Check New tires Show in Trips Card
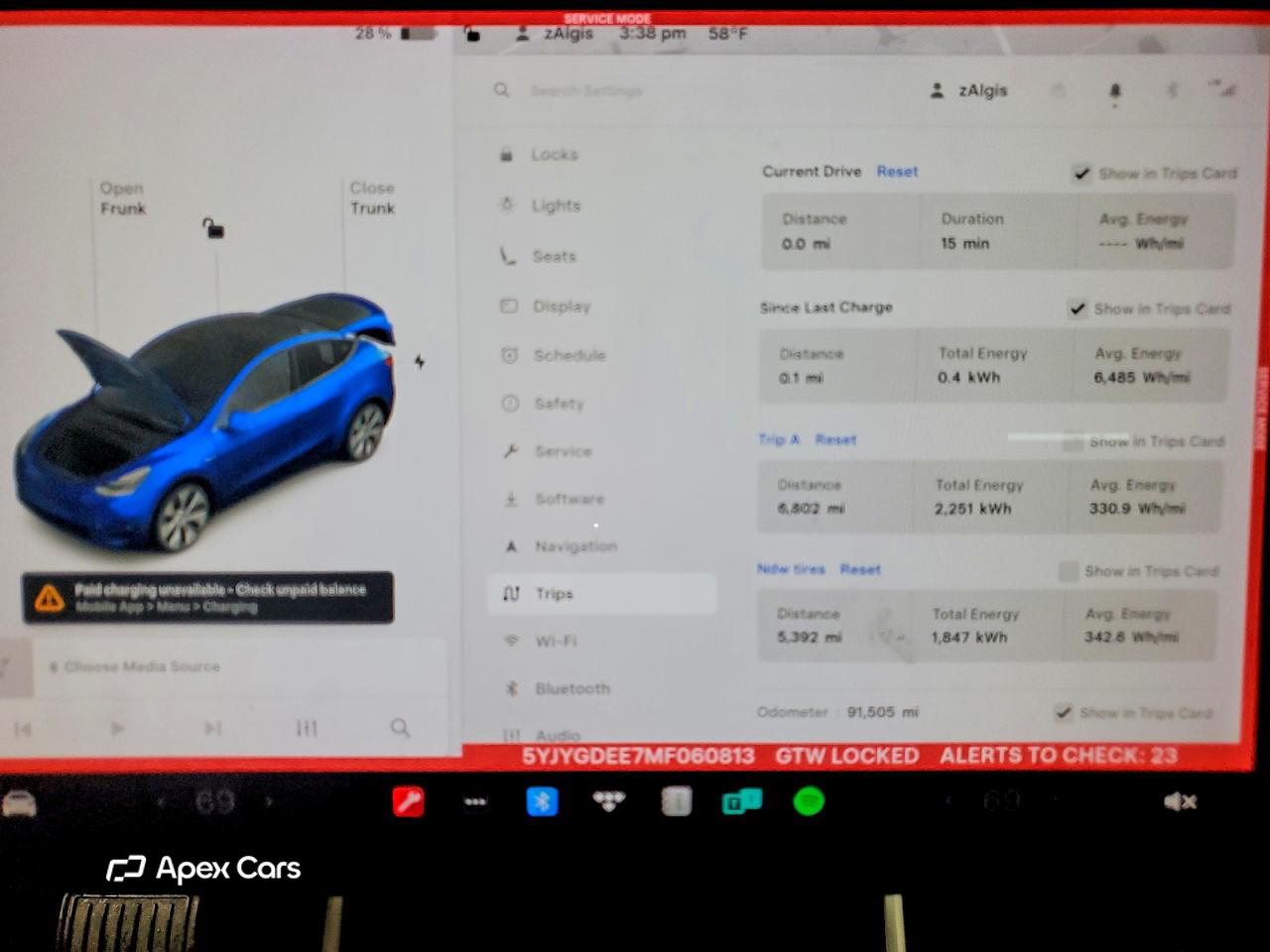The image size is (1270, 952). pos(1068,571)
